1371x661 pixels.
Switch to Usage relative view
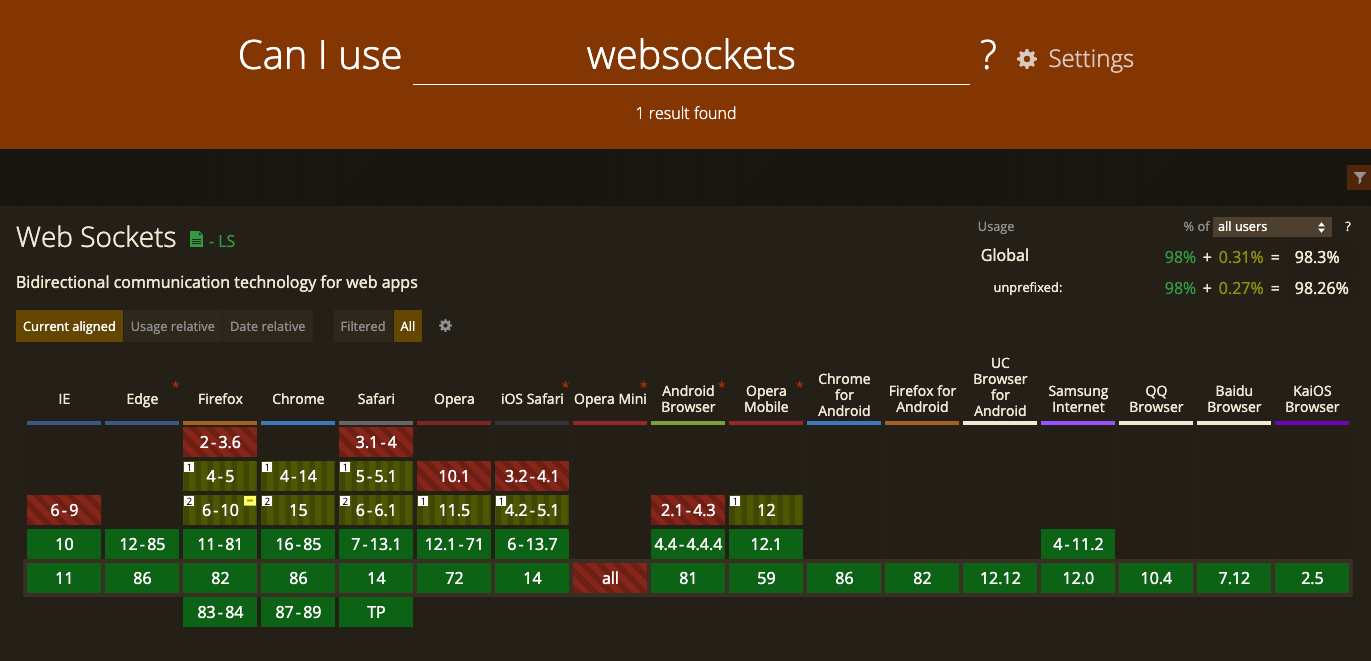(173, 326)
